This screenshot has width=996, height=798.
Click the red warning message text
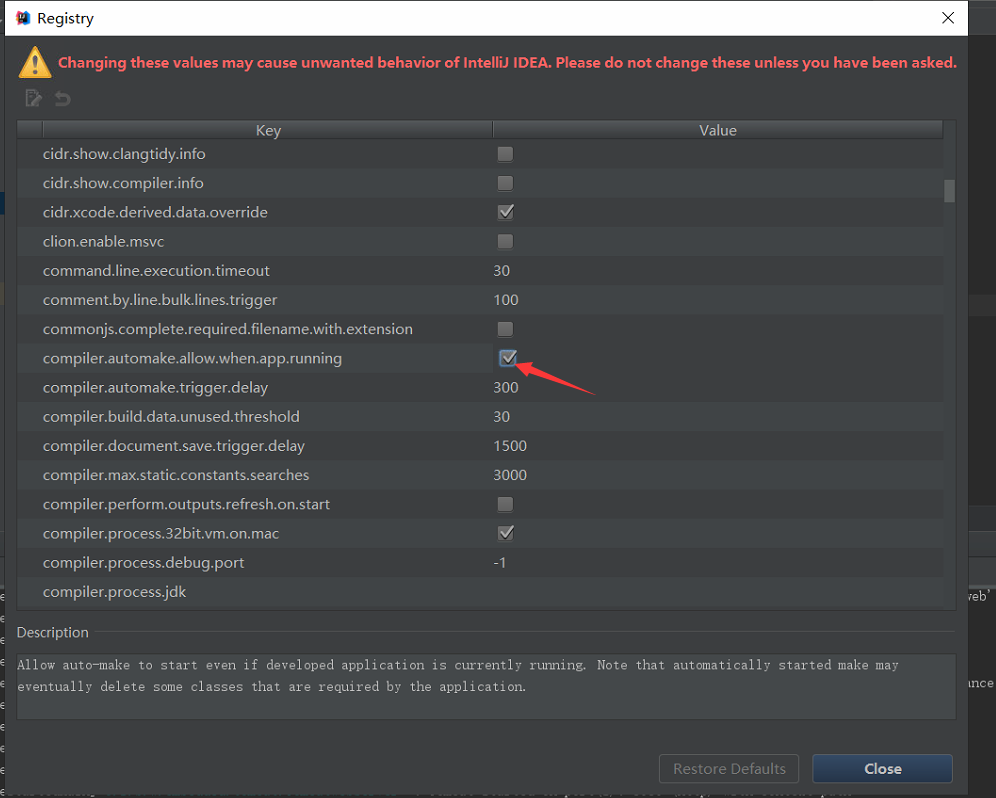(x=507, y=63)
